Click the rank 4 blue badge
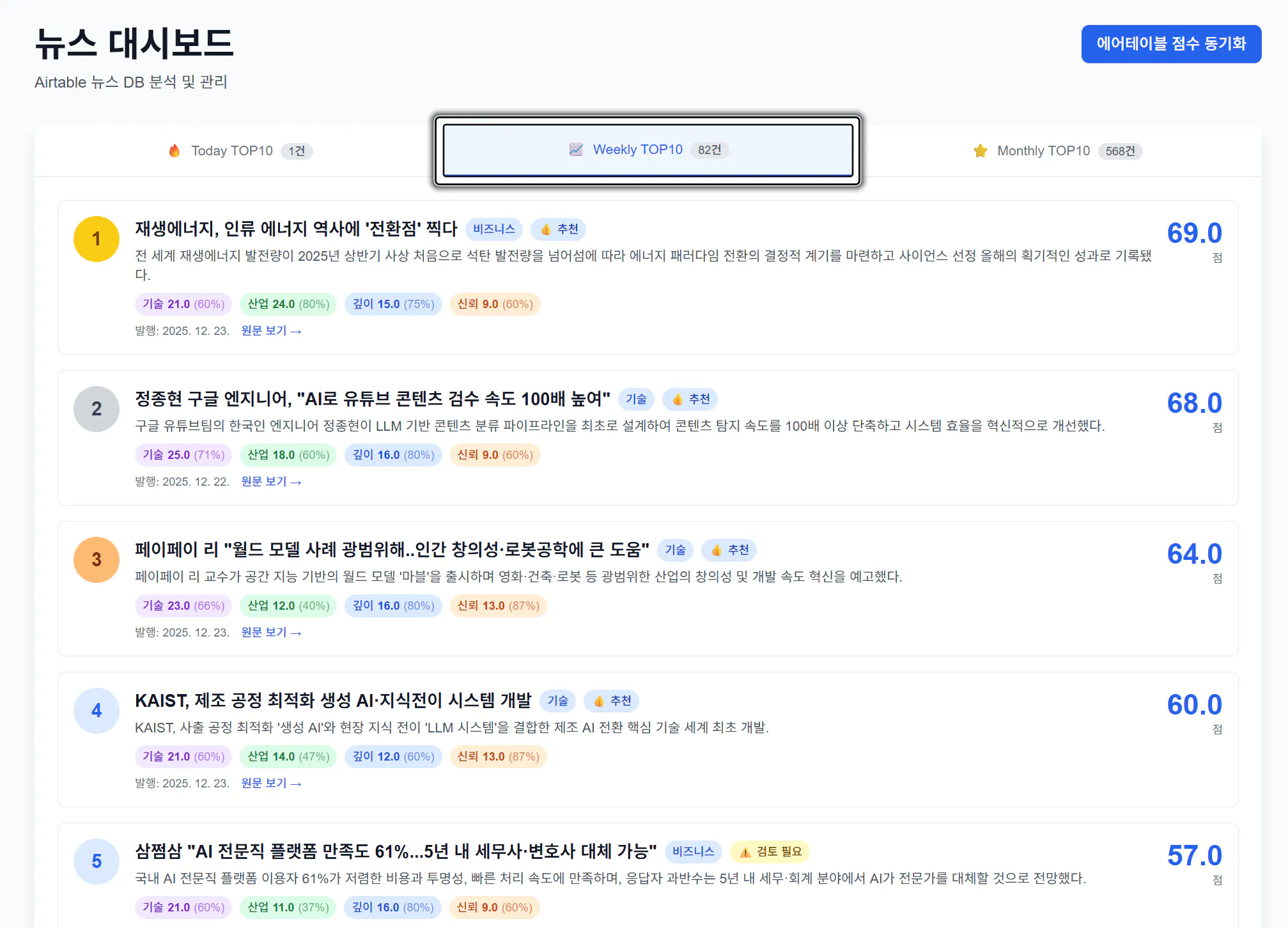Viewport: 1288px width, 928px height. point(97,711)
